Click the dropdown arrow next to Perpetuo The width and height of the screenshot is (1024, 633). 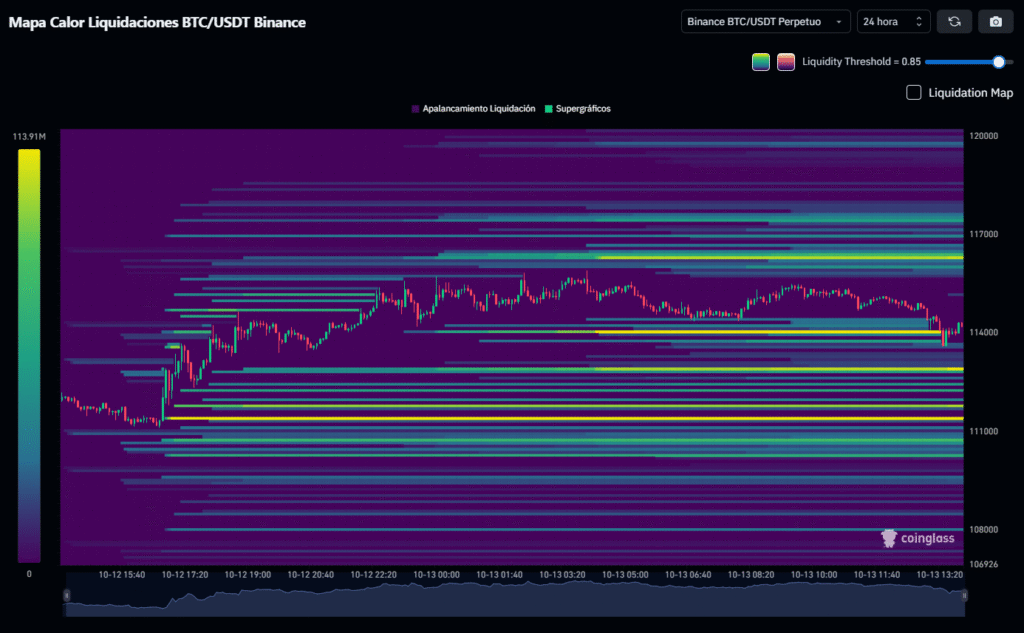[838, 22]
